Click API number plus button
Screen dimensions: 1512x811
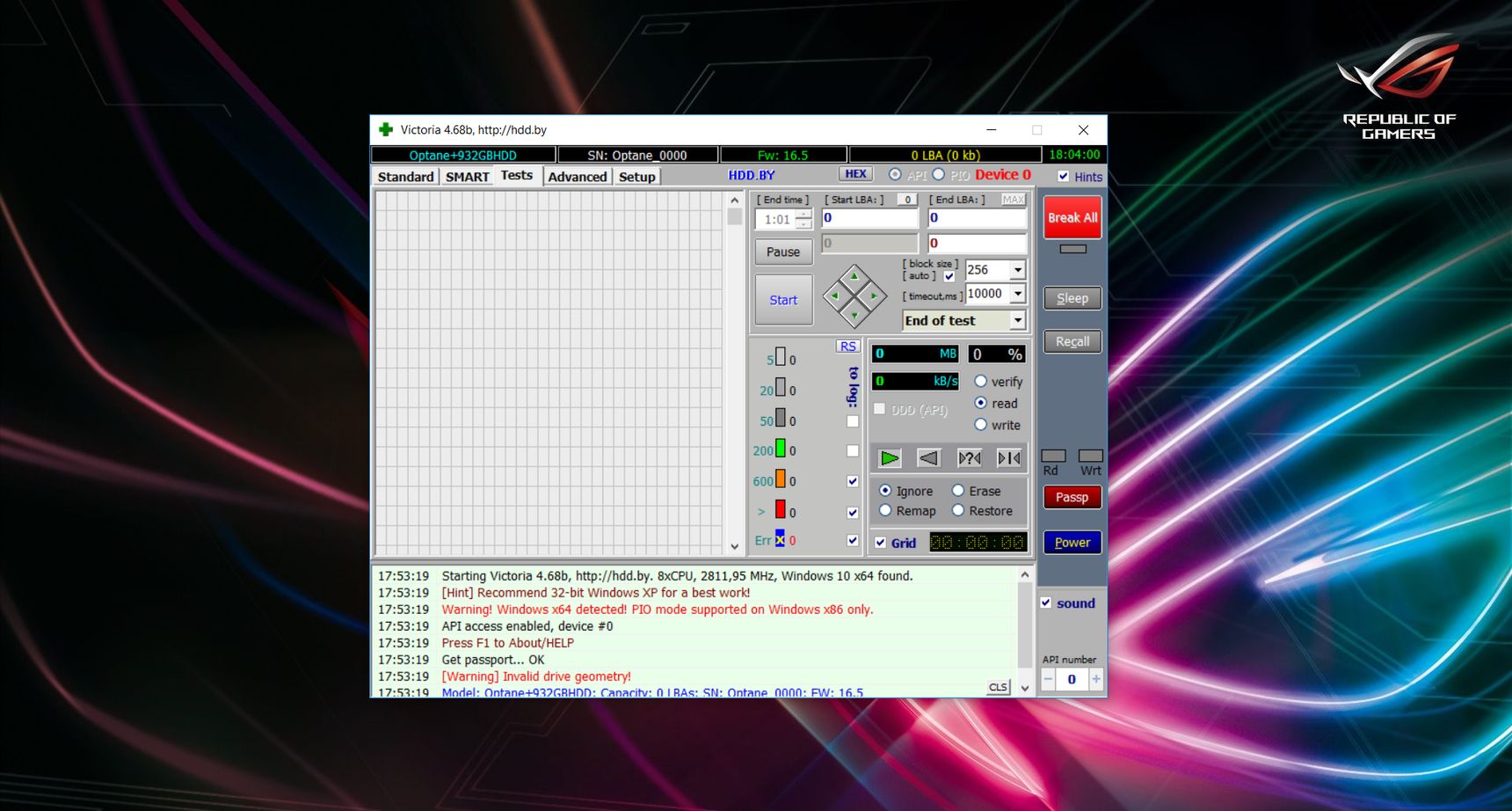point(1095,679)
